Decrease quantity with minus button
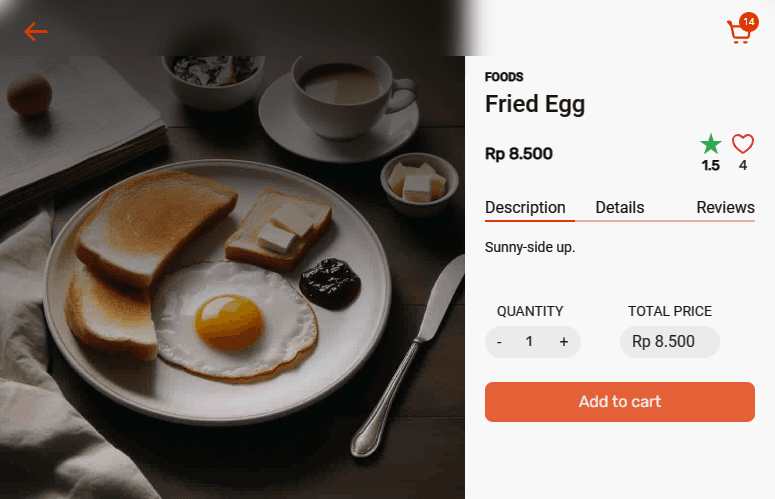Screen dimensions: 775x499 pos(499,342)
